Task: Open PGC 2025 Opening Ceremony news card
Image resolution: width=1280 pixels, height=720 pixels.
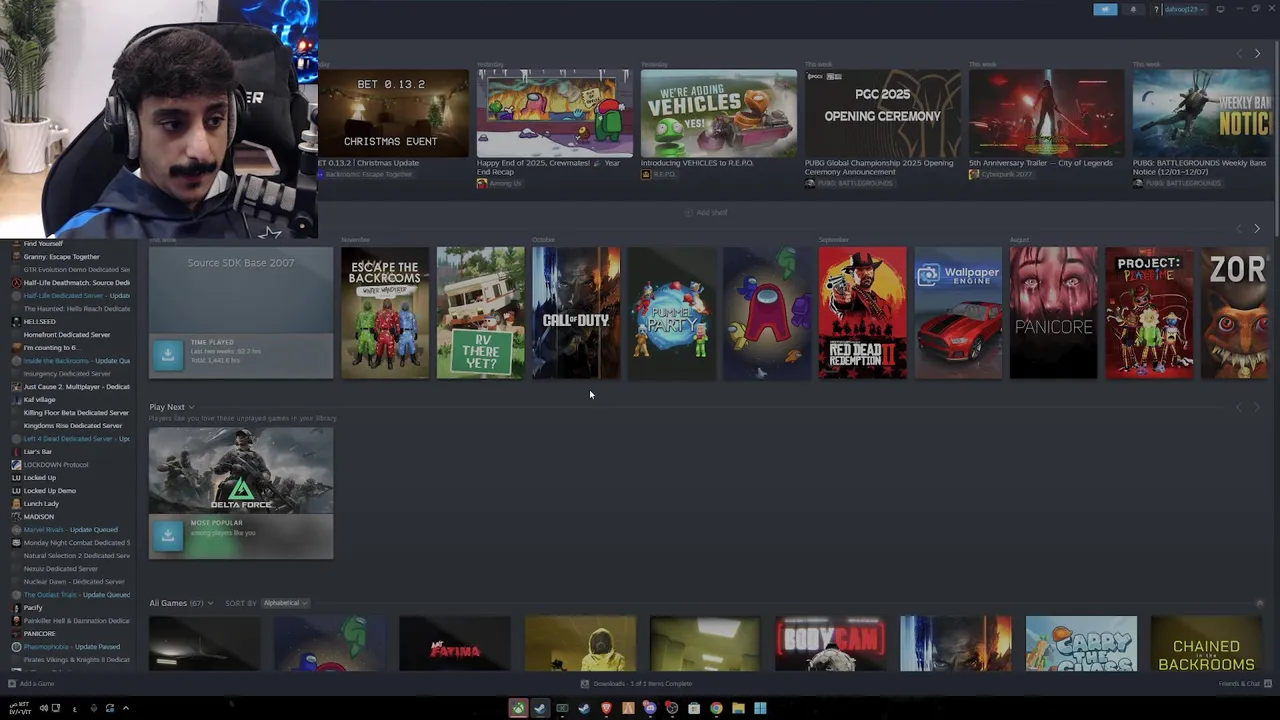Action: pos(883,113)
